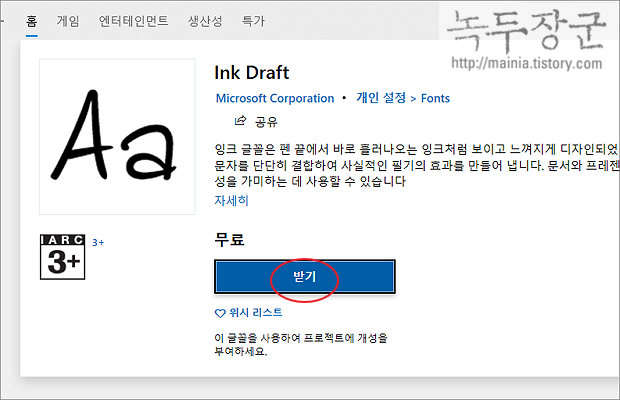The width and height of the screenshot is (620, 400).
Task: Switch to the 게임 tab
Action: tap(68, 21)
